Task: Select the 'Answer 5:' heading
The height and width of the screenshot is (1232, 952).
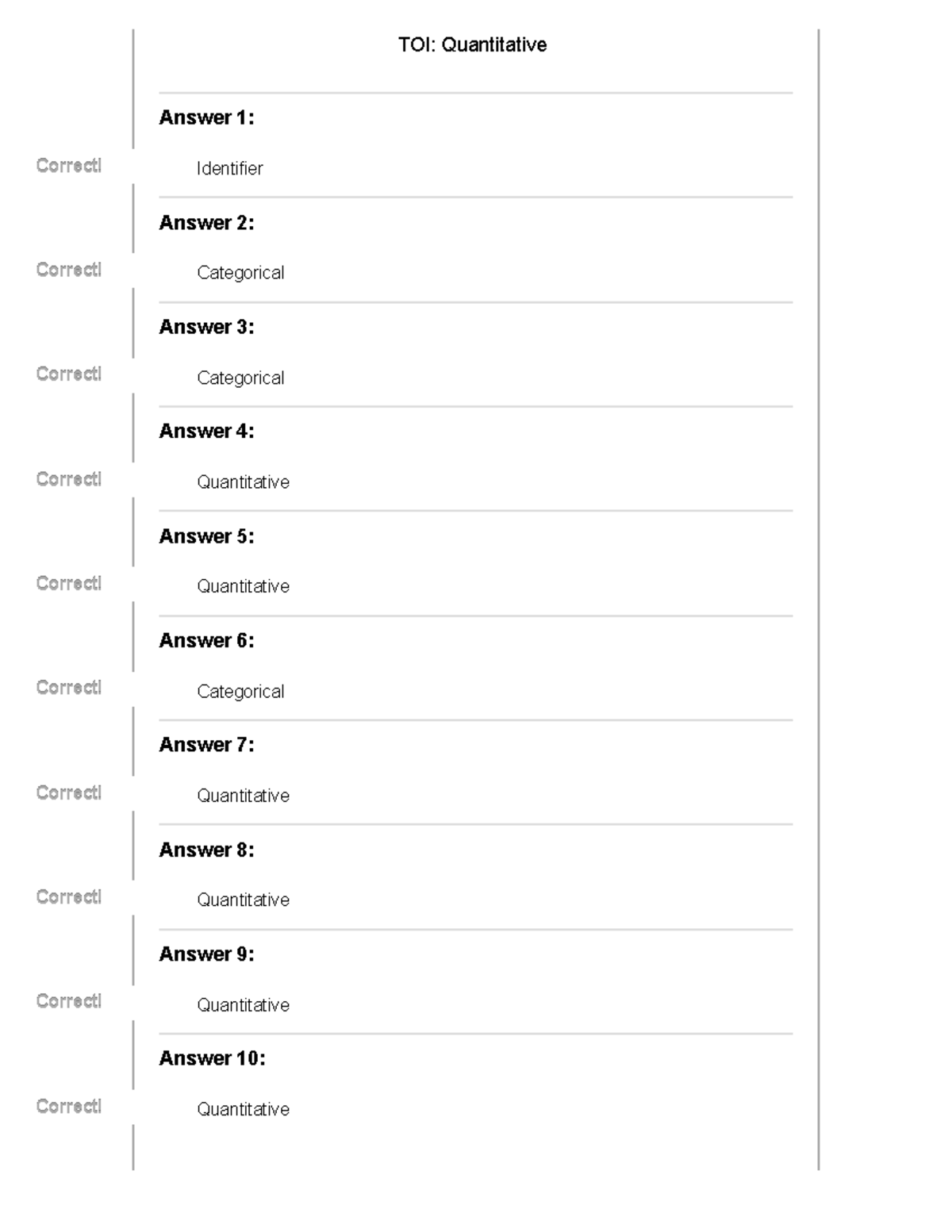Action: point(206,536)
